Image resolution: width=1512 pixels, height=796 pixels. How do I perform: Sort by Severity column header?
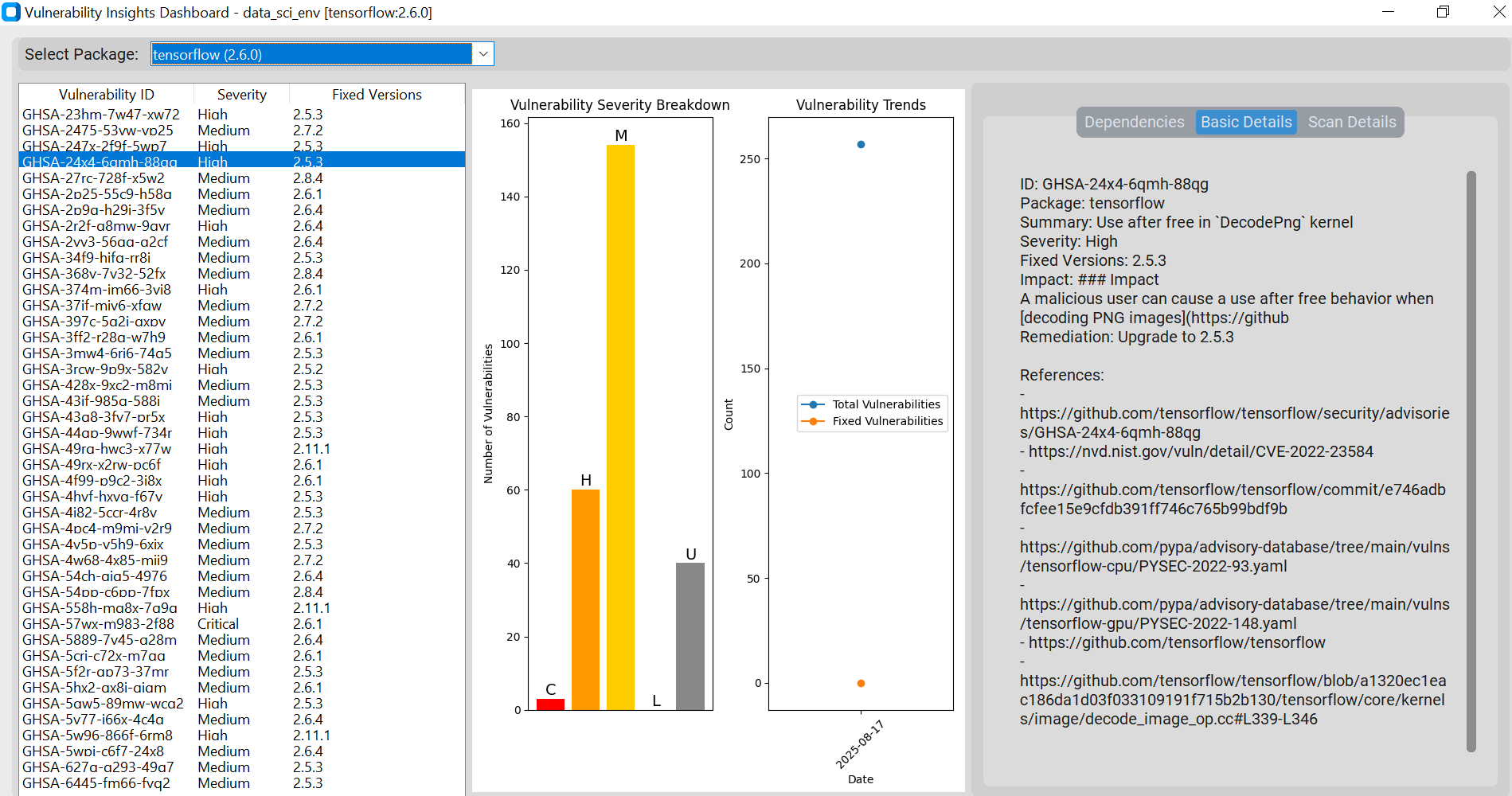pos(242,95)
